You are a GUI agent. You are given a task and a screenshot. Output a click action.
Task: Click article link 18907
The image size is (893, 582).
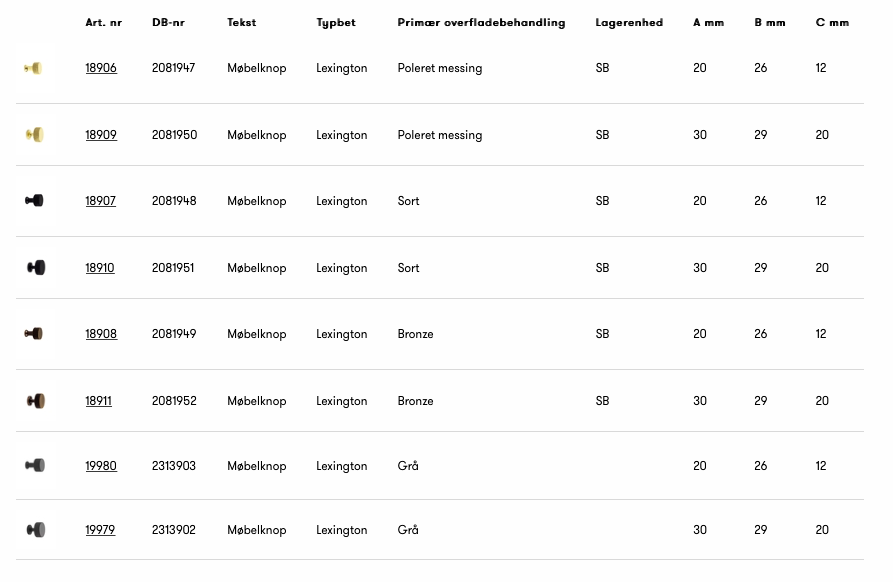100,201
